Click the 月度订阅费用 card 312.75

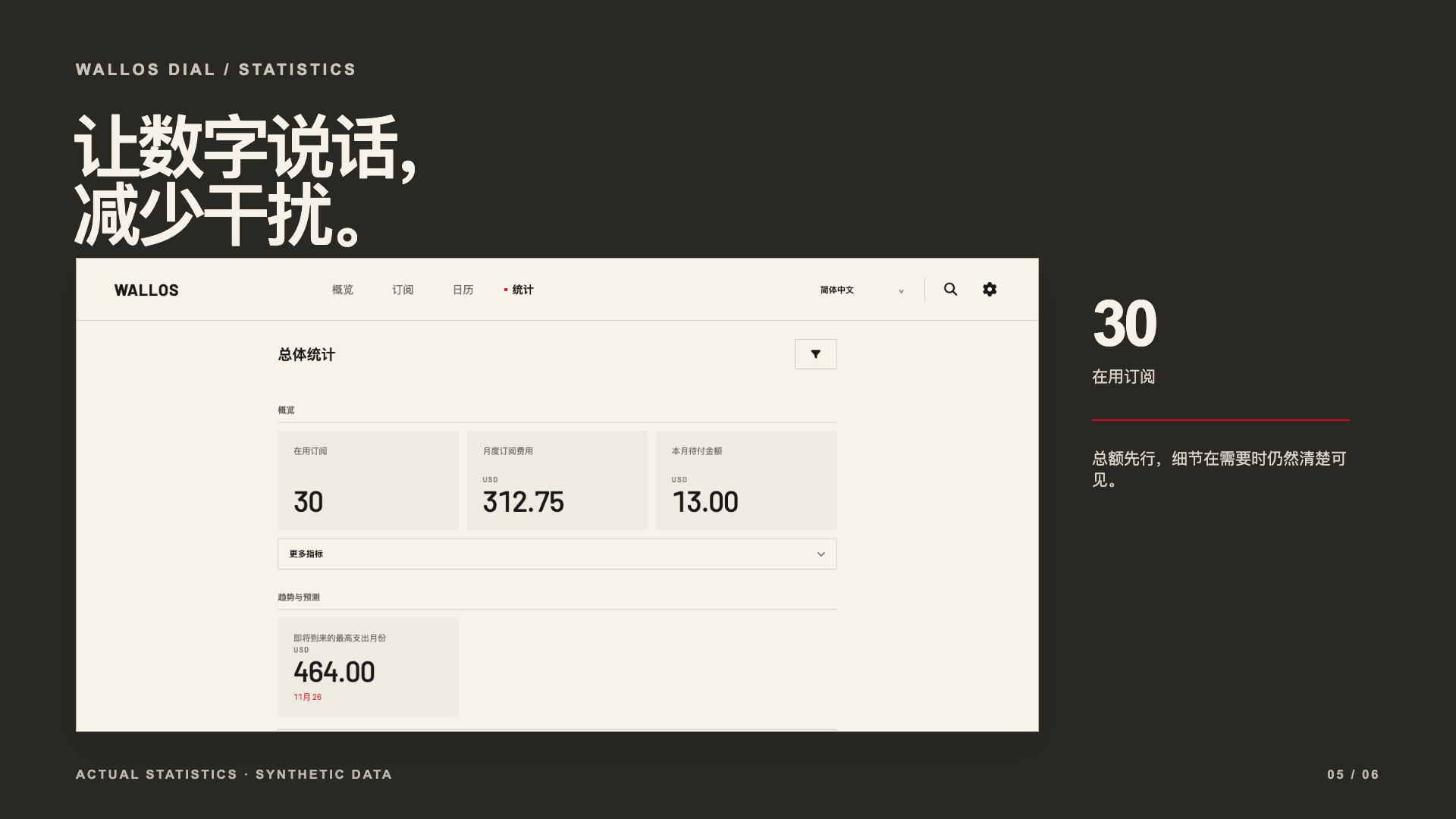(557, 480)
